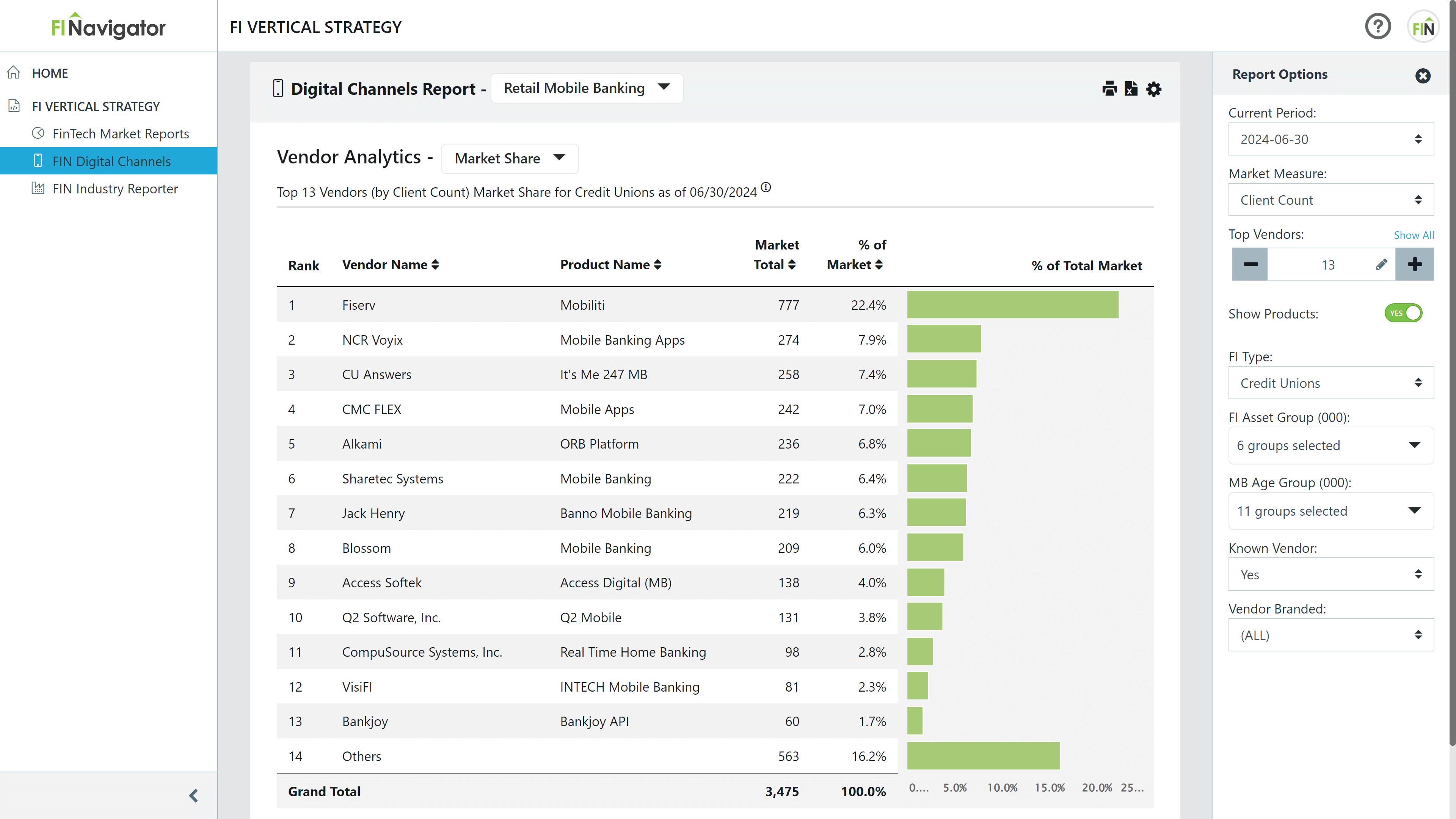
Task: Click the Fiserv vendor name
Action: coord(358,304)
